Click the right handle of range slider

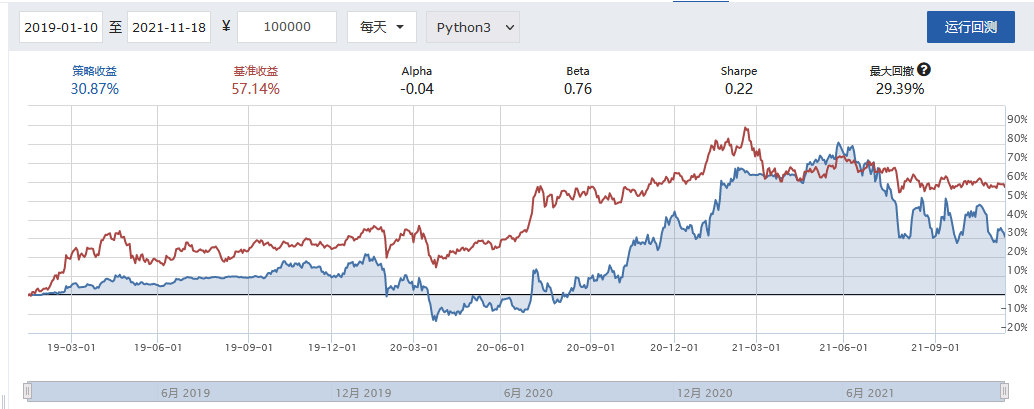1004,390
